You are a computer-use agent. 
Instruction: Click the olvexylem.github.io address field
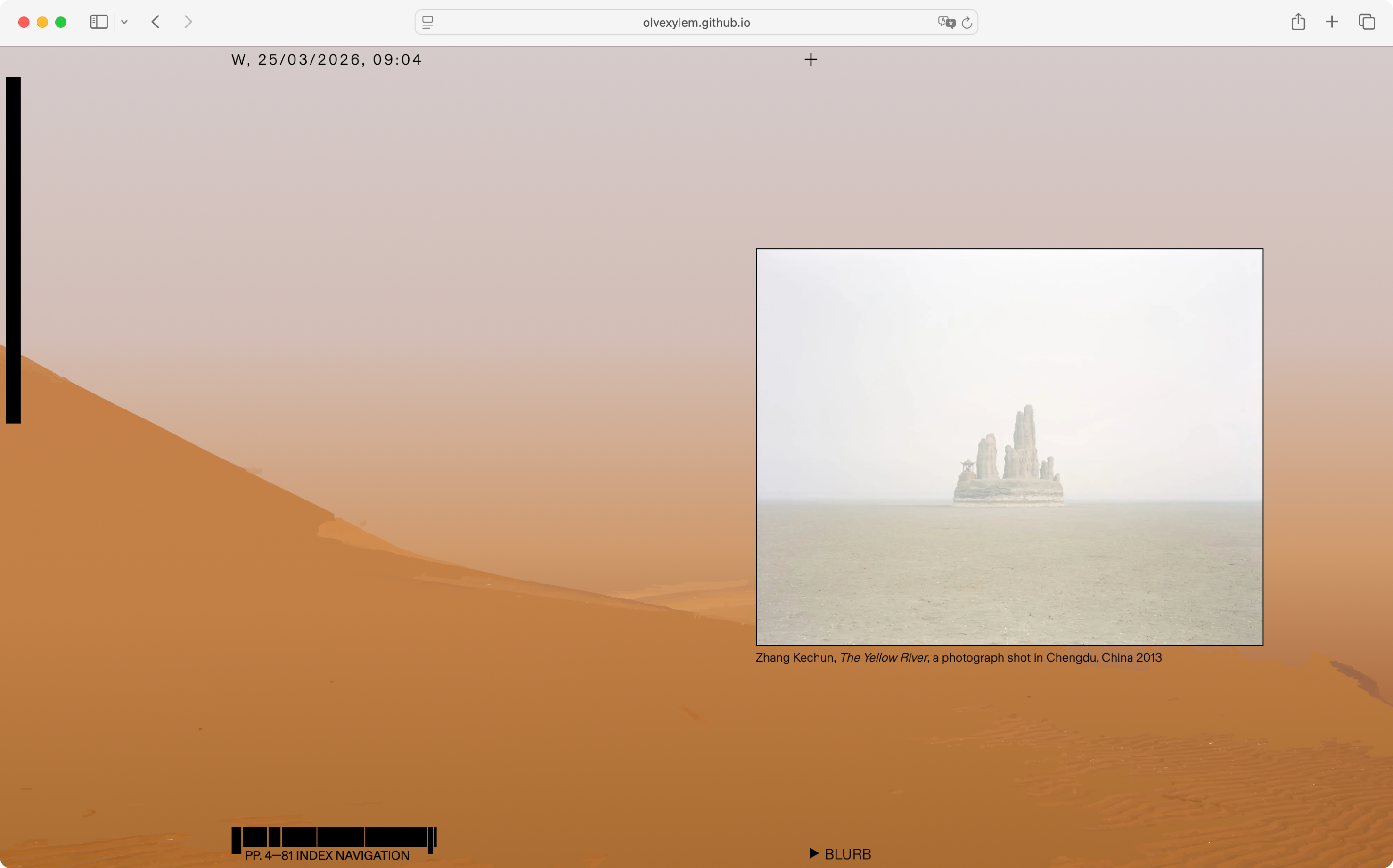tap(696, 23)
